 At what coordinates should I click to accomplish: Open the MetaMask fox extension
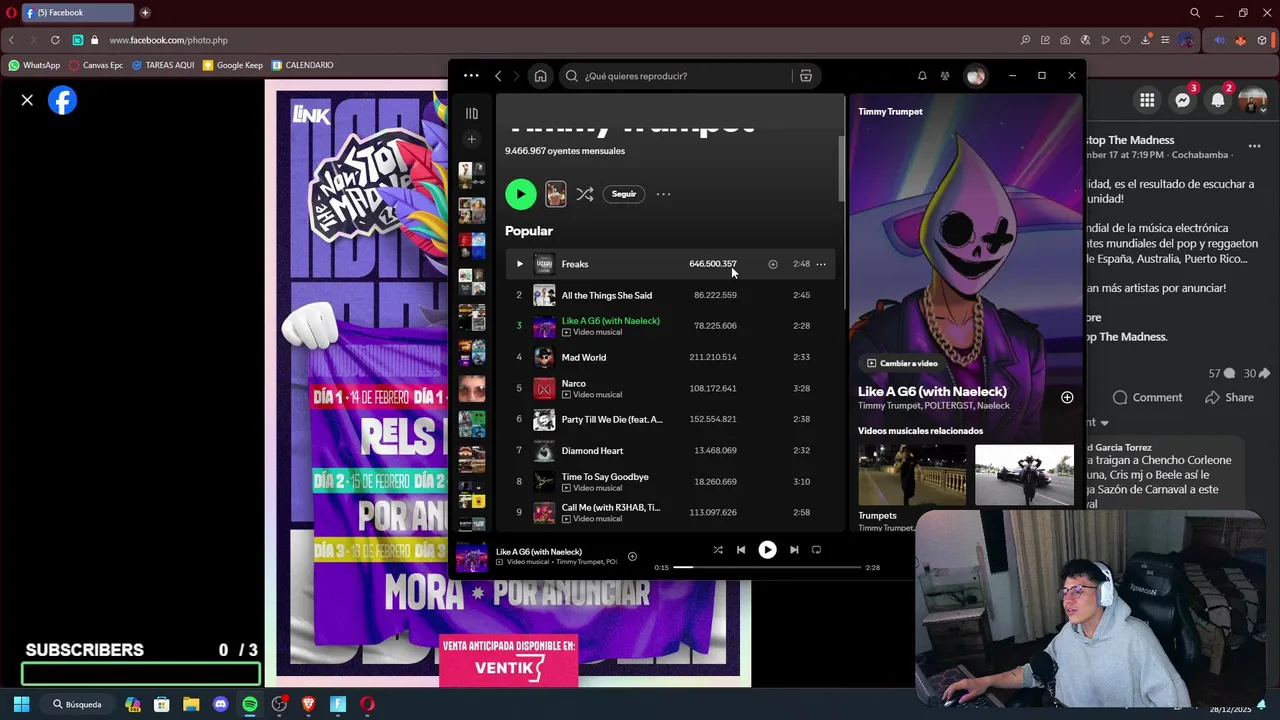click(1241, 40)
